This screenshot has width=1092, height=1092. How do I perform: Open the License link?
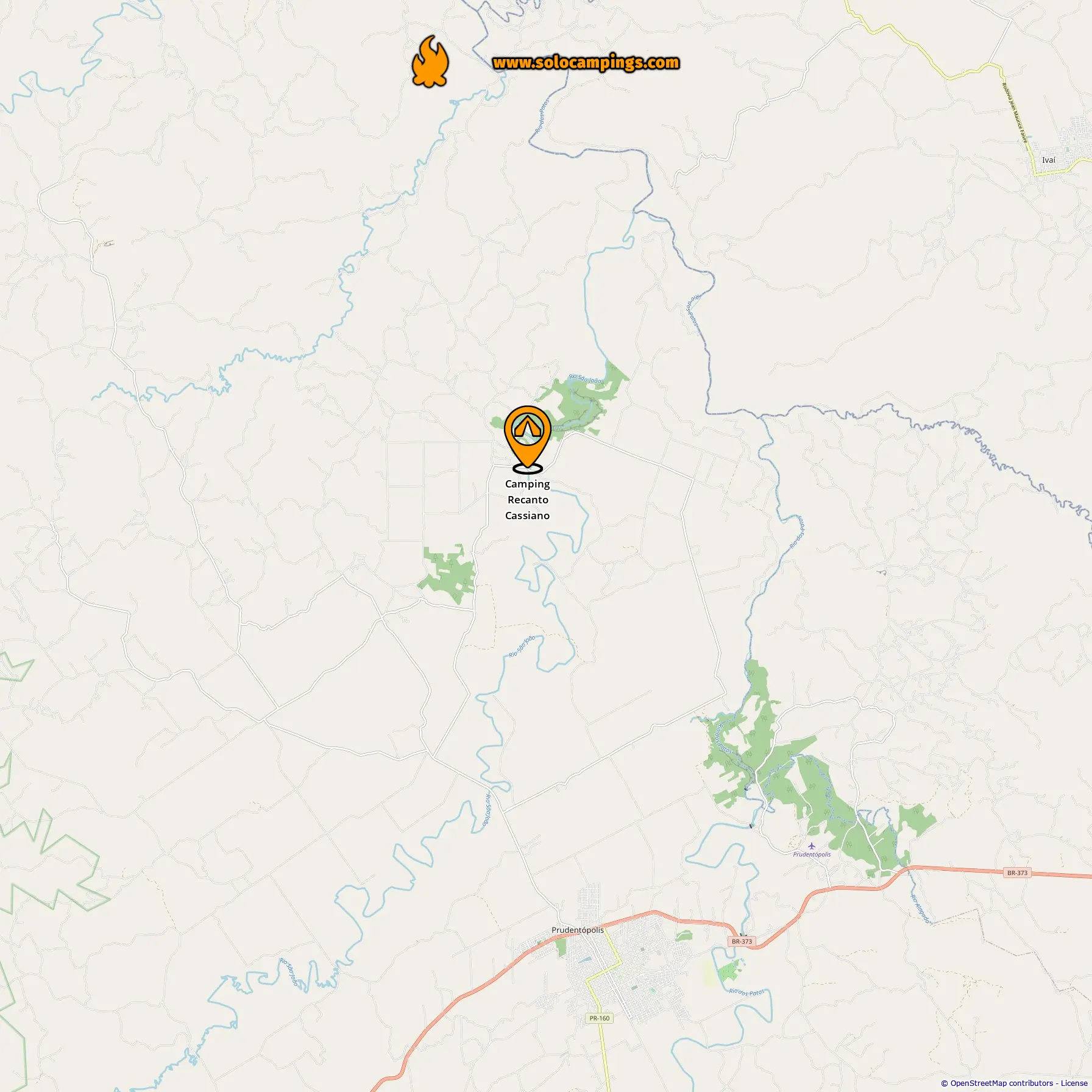pos(1074,1083)
